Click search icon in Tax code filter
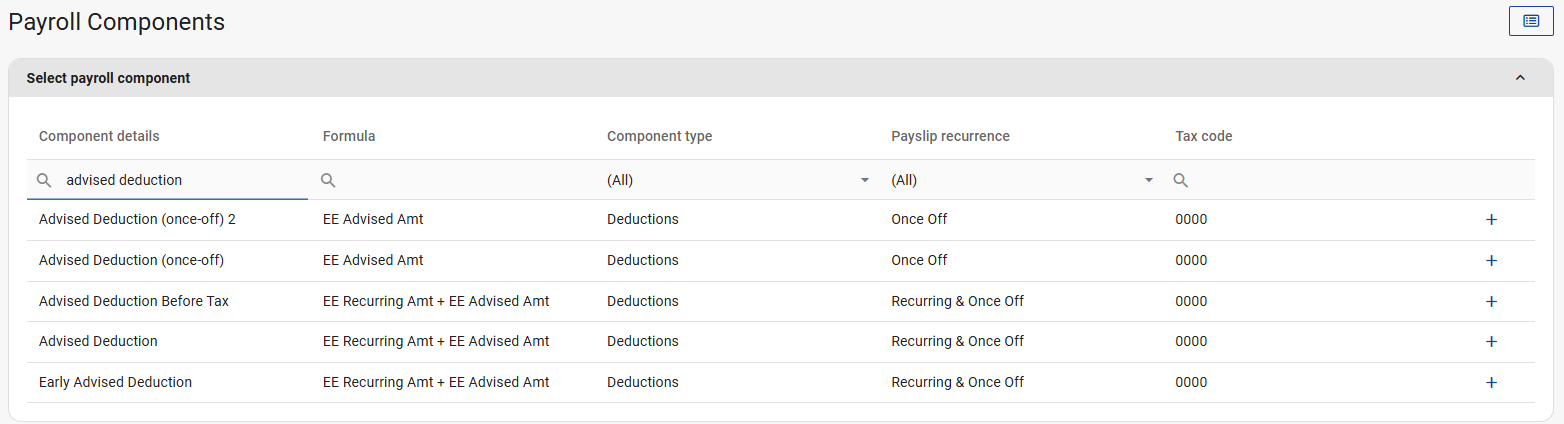Viewport: 1564px width, 424px height. [x=1180, y=180]
